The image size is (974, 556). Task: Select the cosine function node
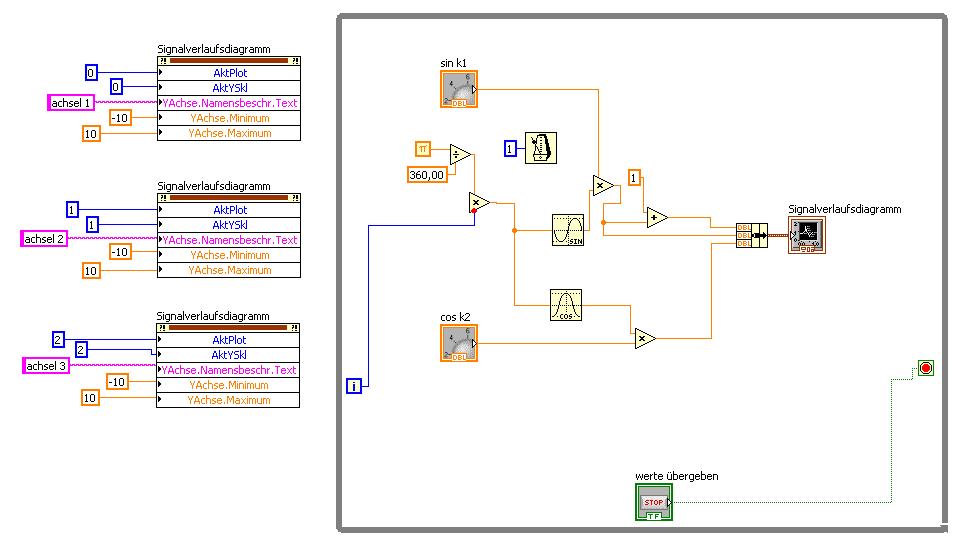pyautogui.click(x=566, y=305)
